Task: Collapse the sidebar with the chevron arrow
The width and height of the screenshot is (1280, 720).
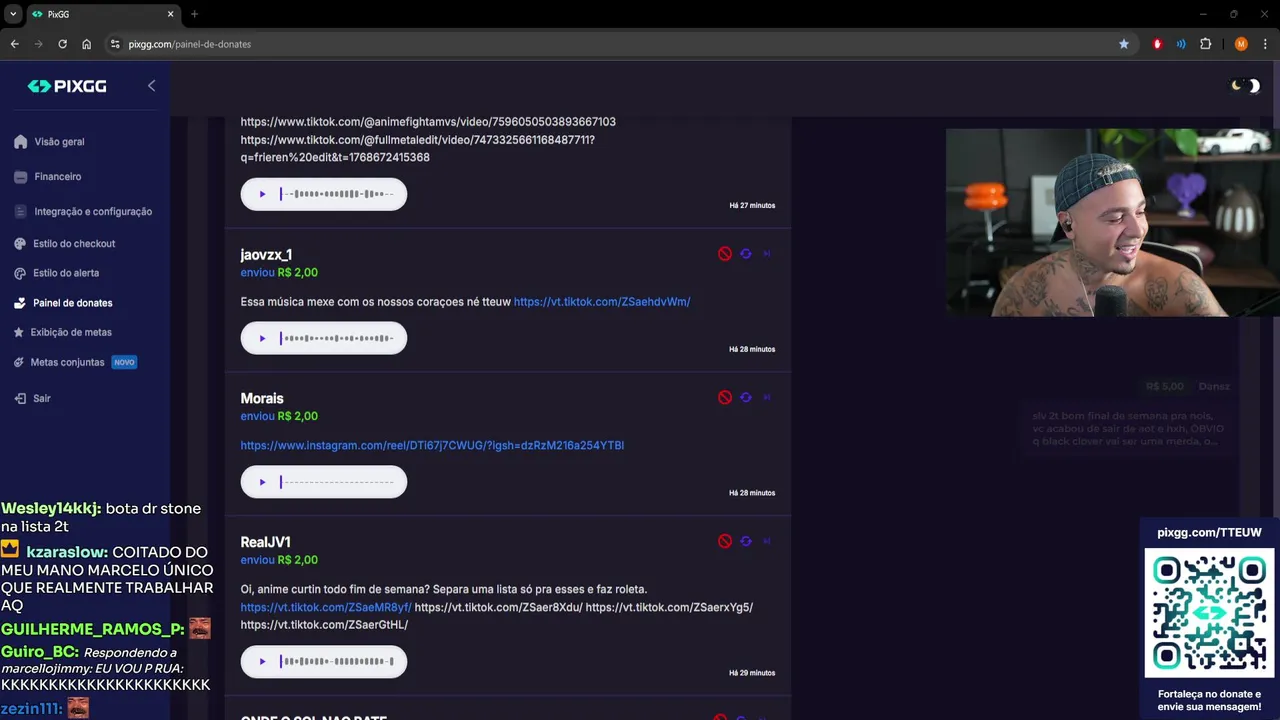Action: point(152,86)
